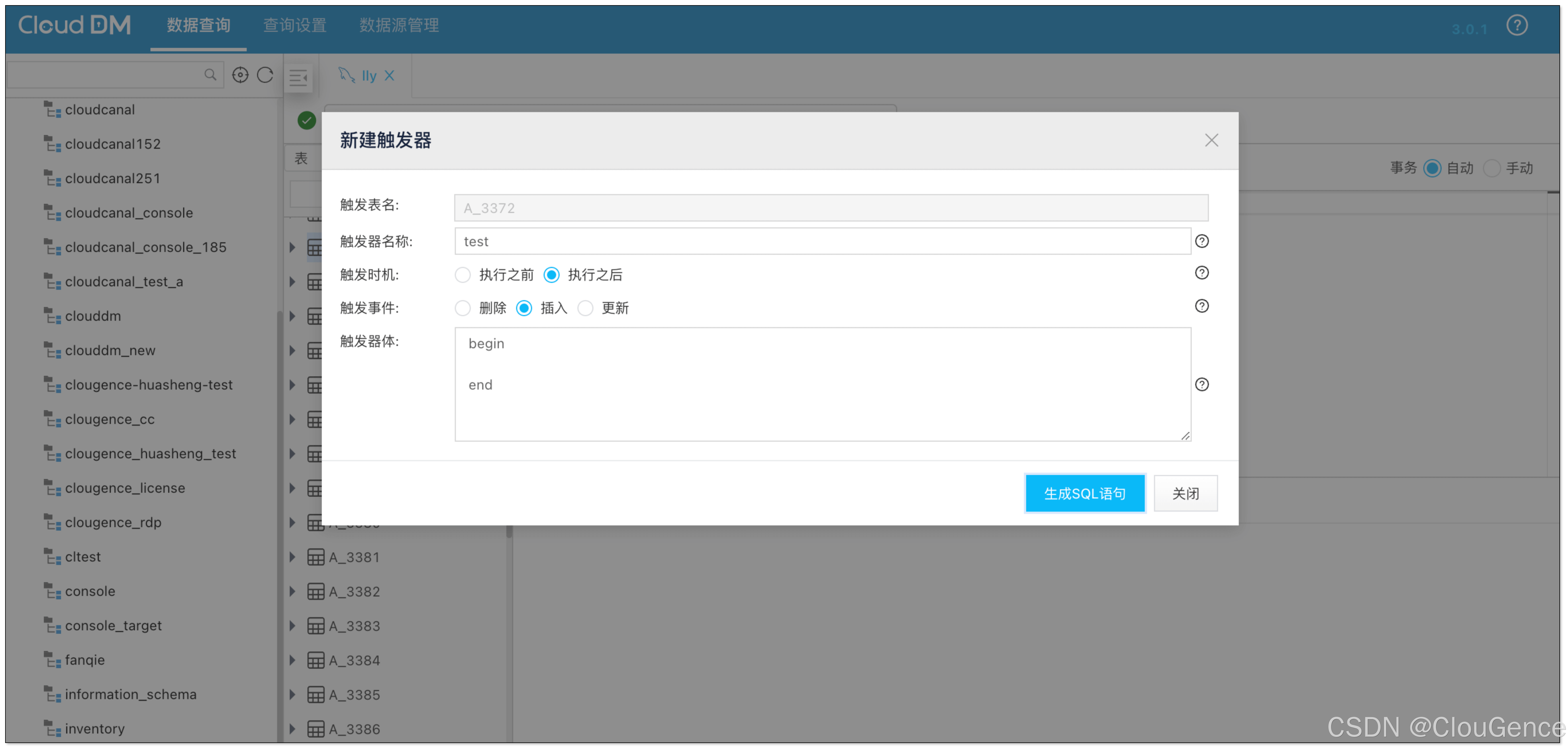Screen dimensions: 1568x751
Task: Select the 执行之前 radio option
Action: click(462, 275)
